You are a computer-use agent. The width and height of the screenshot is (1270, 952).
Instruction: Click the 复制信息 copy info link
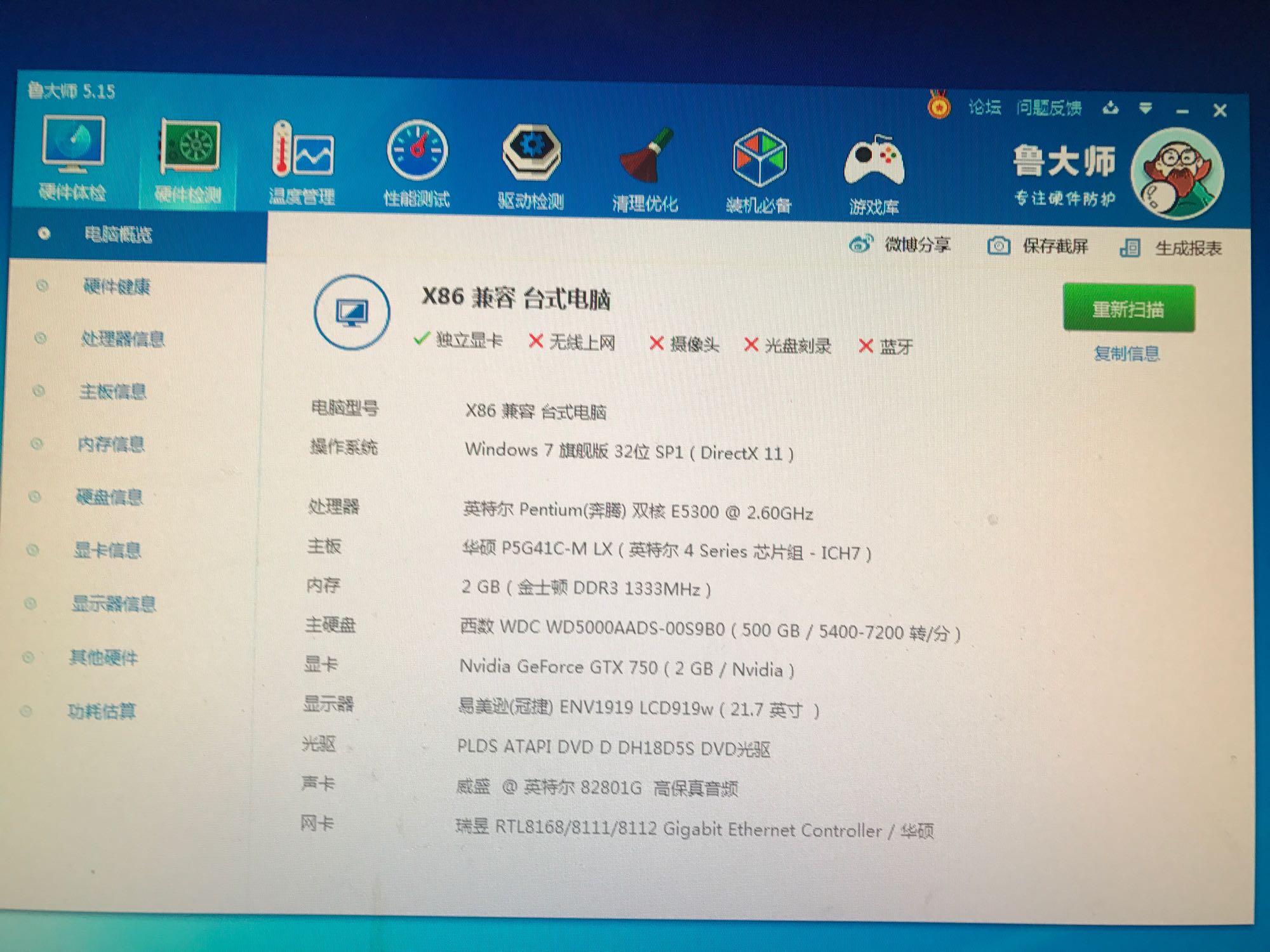click(x=1126, y=354)
